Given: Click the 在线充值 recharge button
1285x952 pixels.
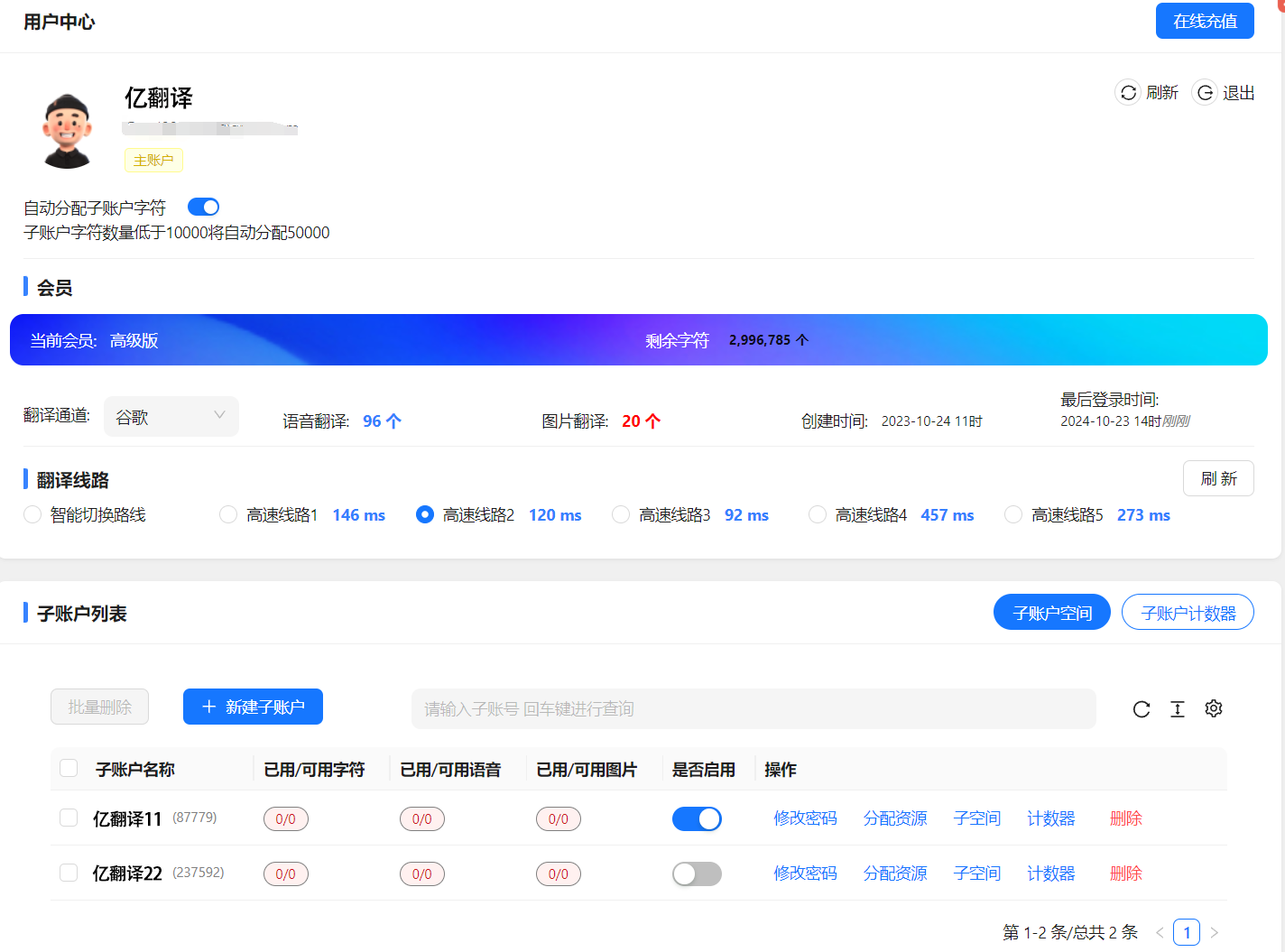Looking at the screenshot, I should click(1205, 20).
